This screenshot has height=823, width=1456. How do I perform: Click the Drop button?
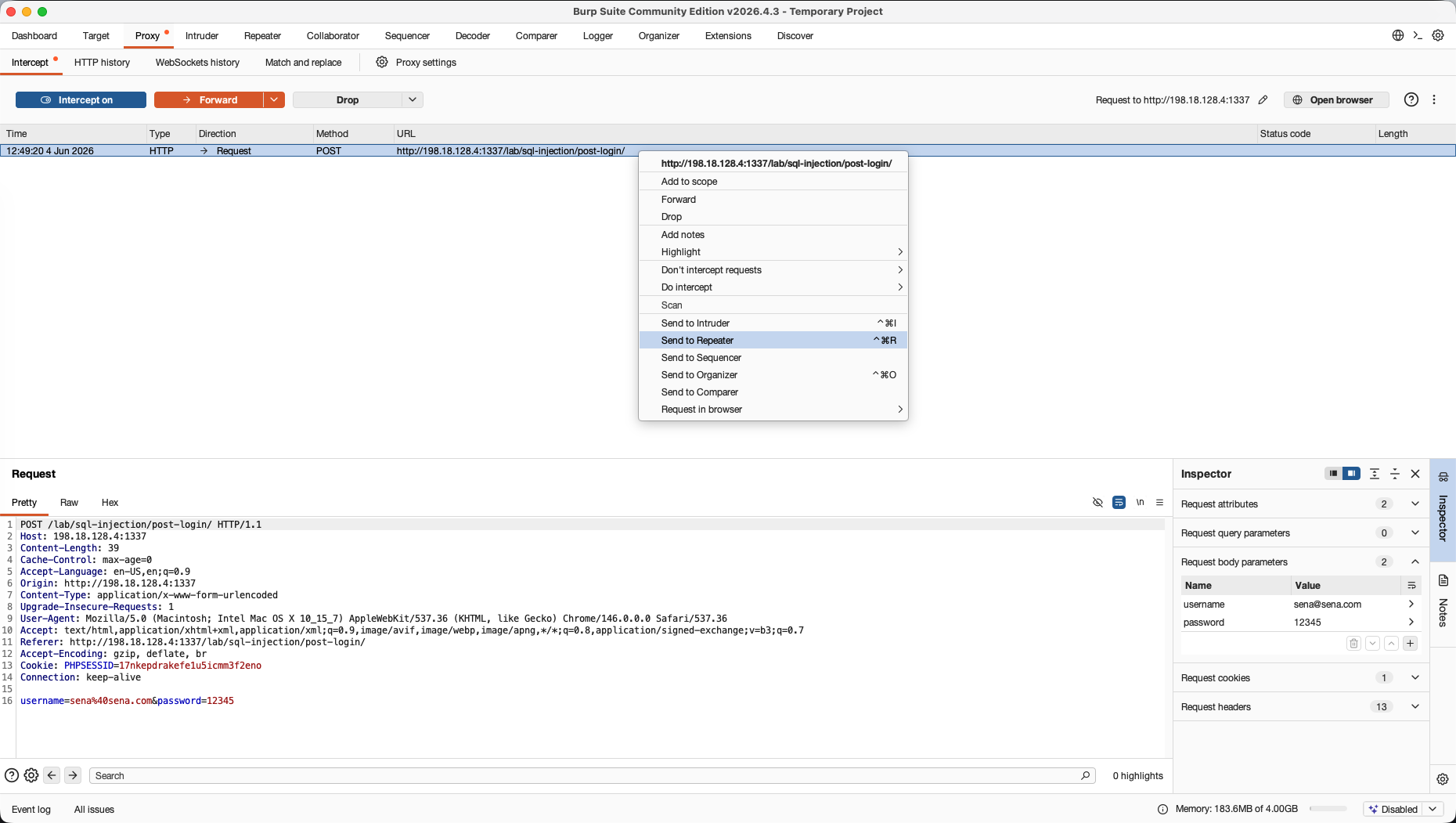pos(348,100)
